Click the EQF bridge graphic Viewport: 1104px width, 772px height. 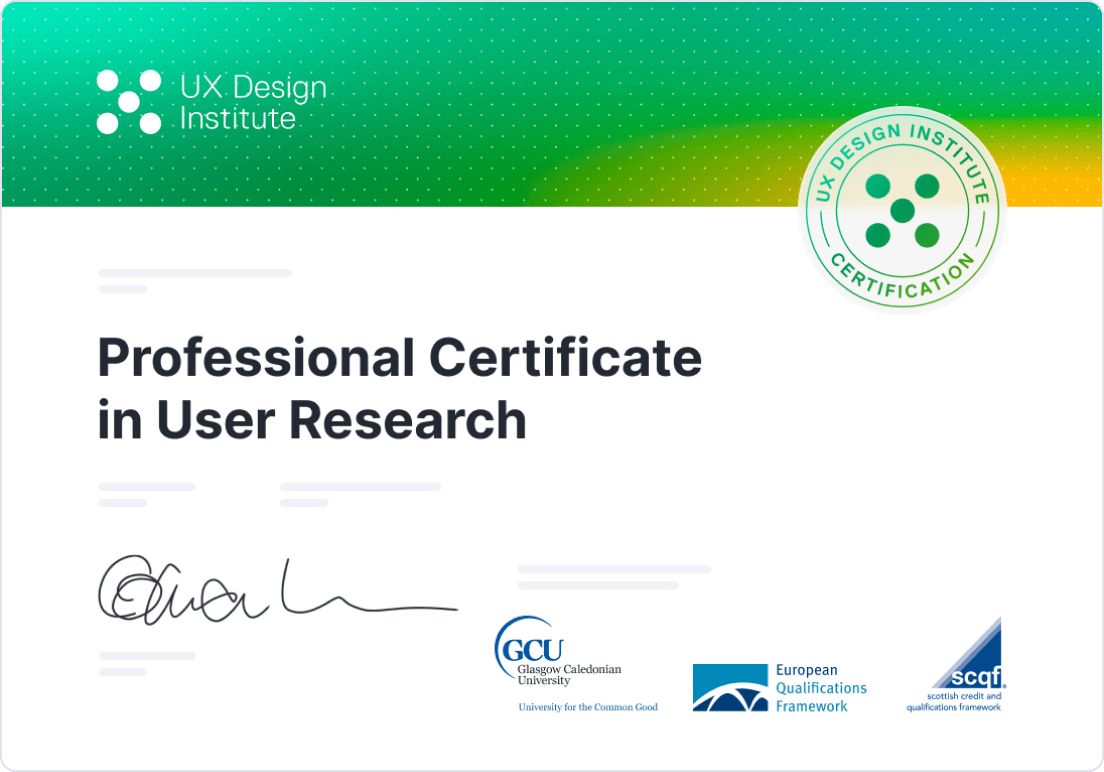point(728,688)
